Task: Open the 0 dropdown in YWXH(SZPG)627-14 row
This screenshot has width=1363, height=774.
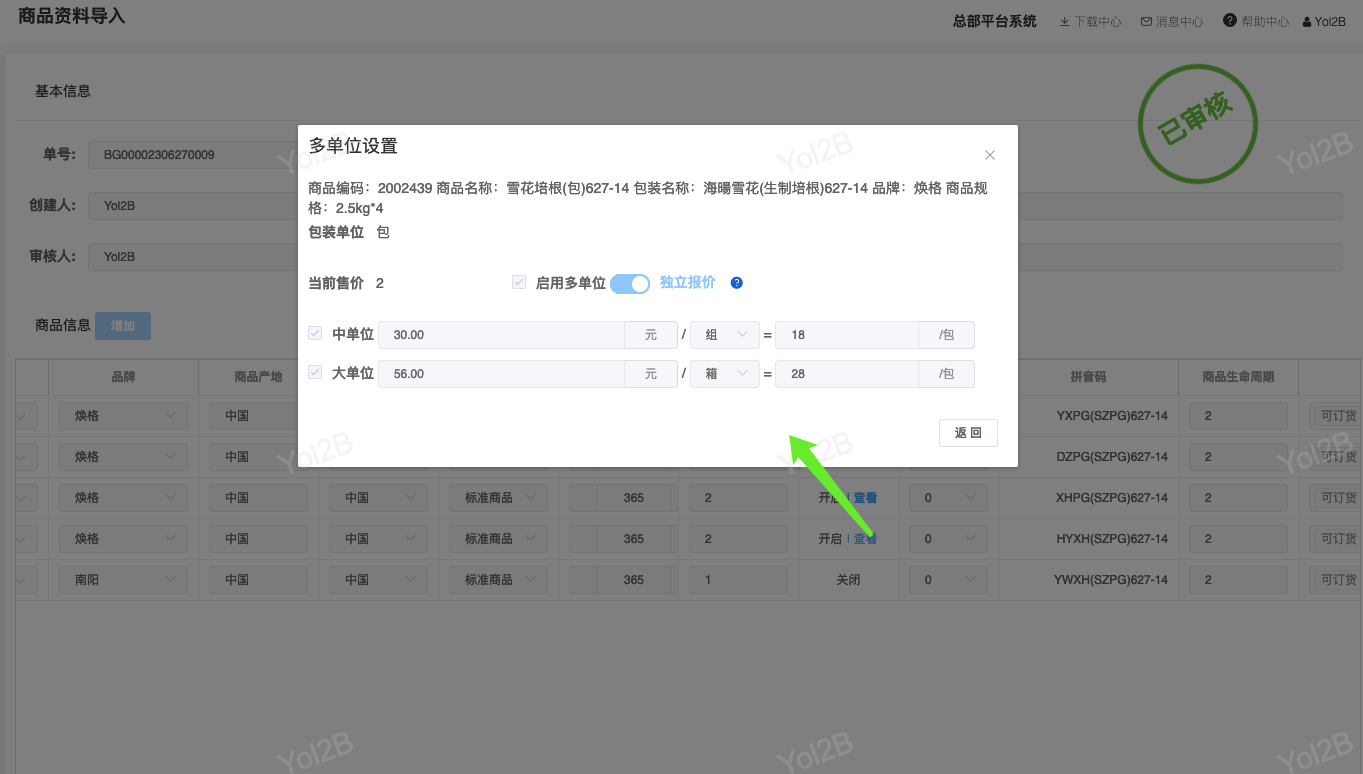Action: point(948,580)
